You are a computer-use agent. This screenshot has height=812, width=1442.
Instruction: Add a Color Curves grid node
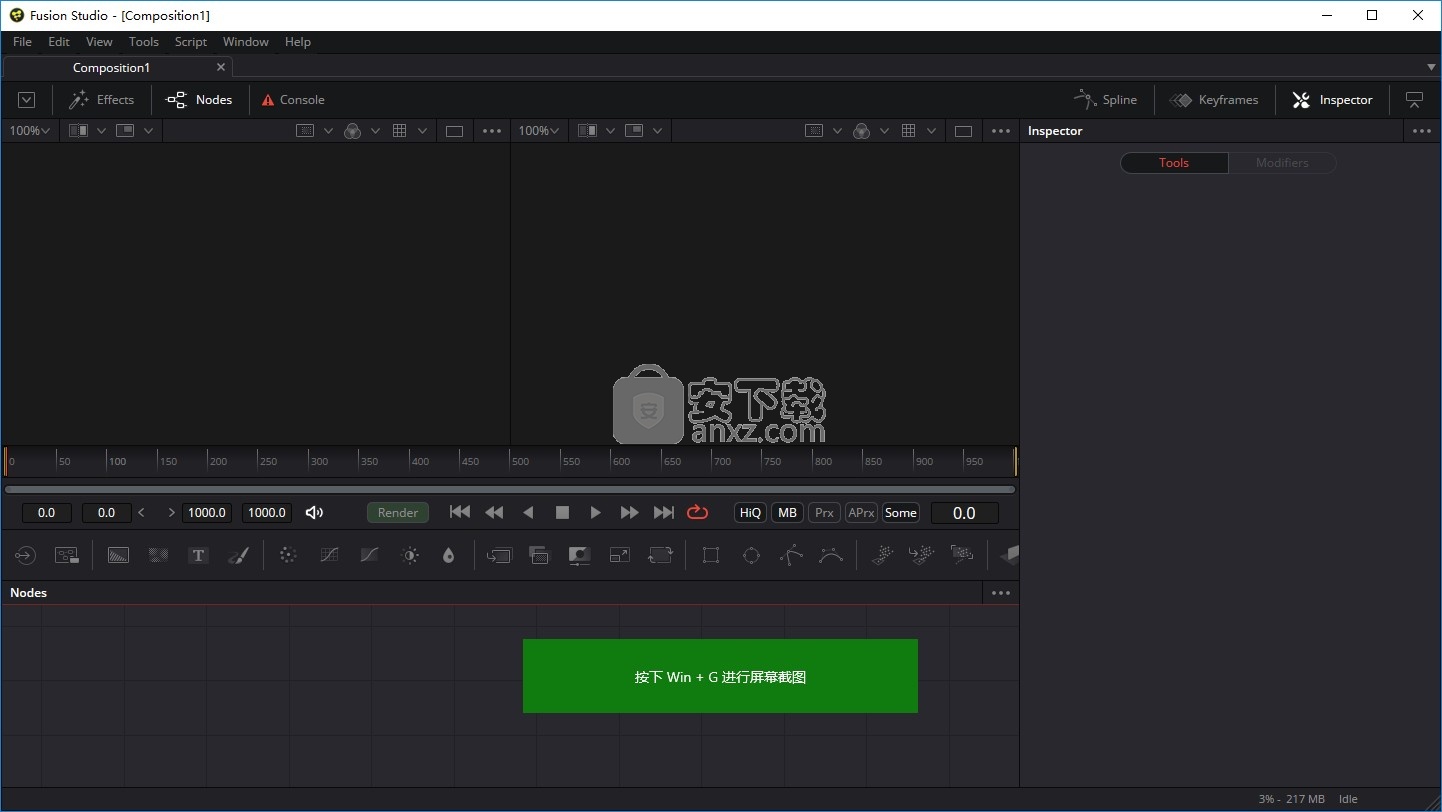point(329,555)
